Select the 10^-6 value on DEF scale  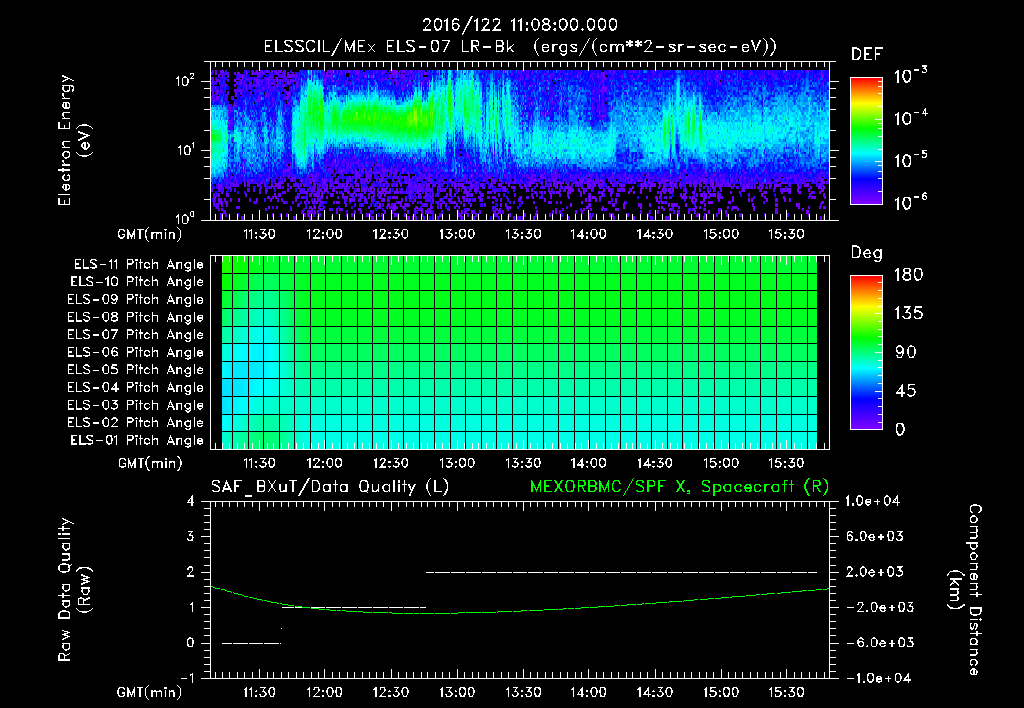pos(910,202)
